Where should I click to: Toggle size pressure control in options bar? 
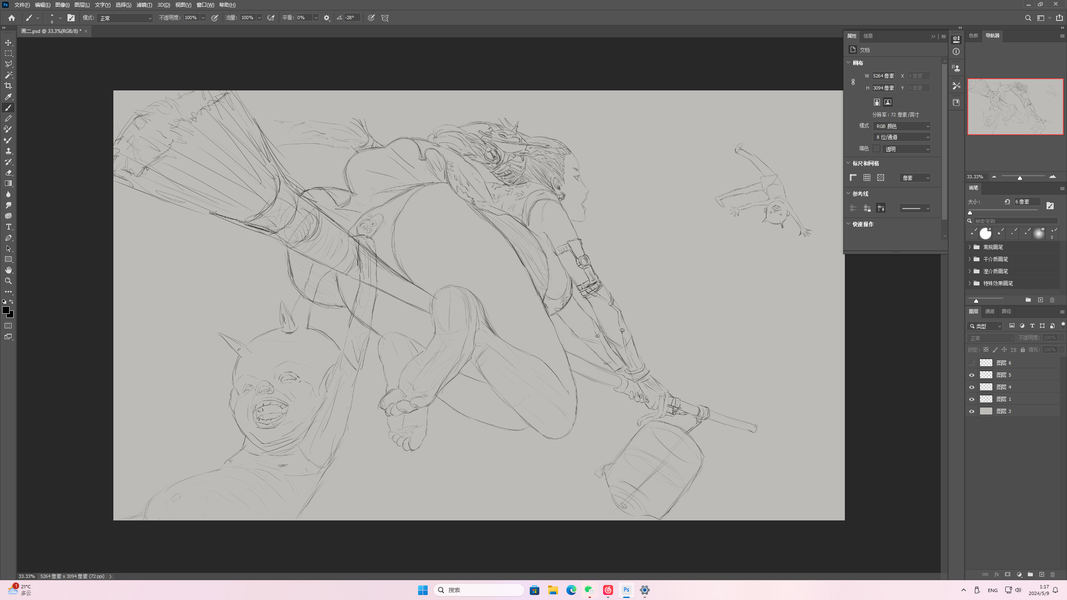click(x=372, y=18)
